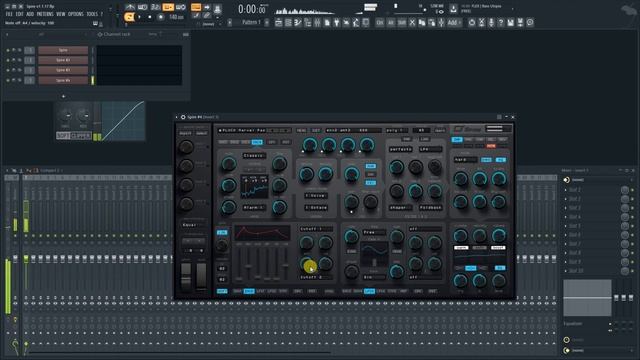
Task: Open the perfecto filter type dropdown
Action: pos(401,149)
